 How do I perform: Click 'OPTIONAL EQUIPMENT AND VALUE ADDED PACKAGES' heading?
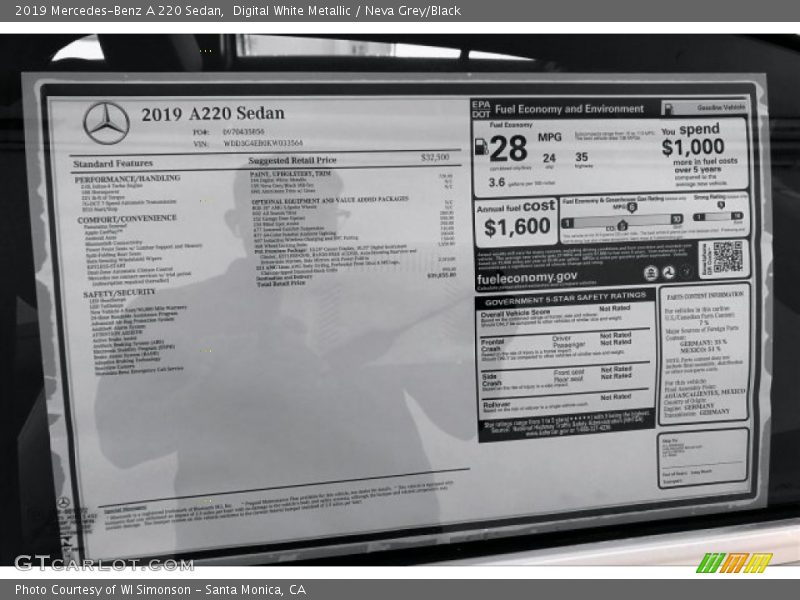(x=330, y=200)
